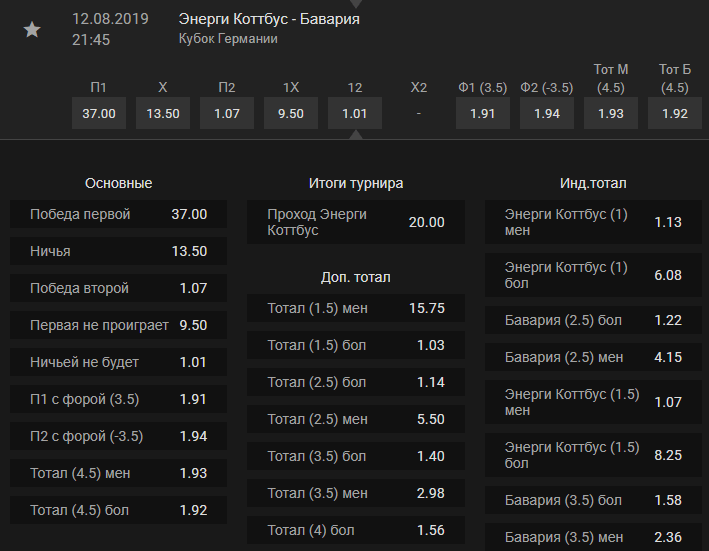Image resolution: width=709 pixels, height=551 pixels.
Task: Select Тотал (1.5) бол at 1.03
Action: [356, 345]
